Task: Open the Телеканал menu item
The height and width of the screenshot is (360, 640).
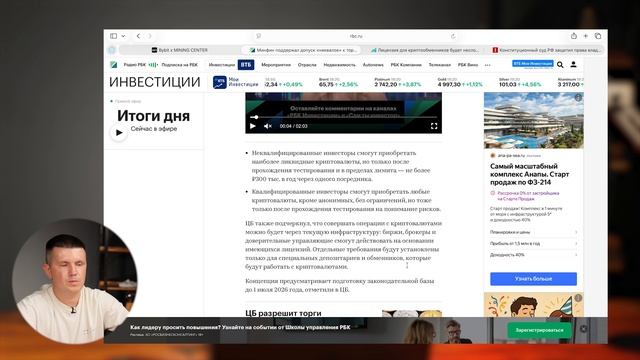Action: click(440, 64)
